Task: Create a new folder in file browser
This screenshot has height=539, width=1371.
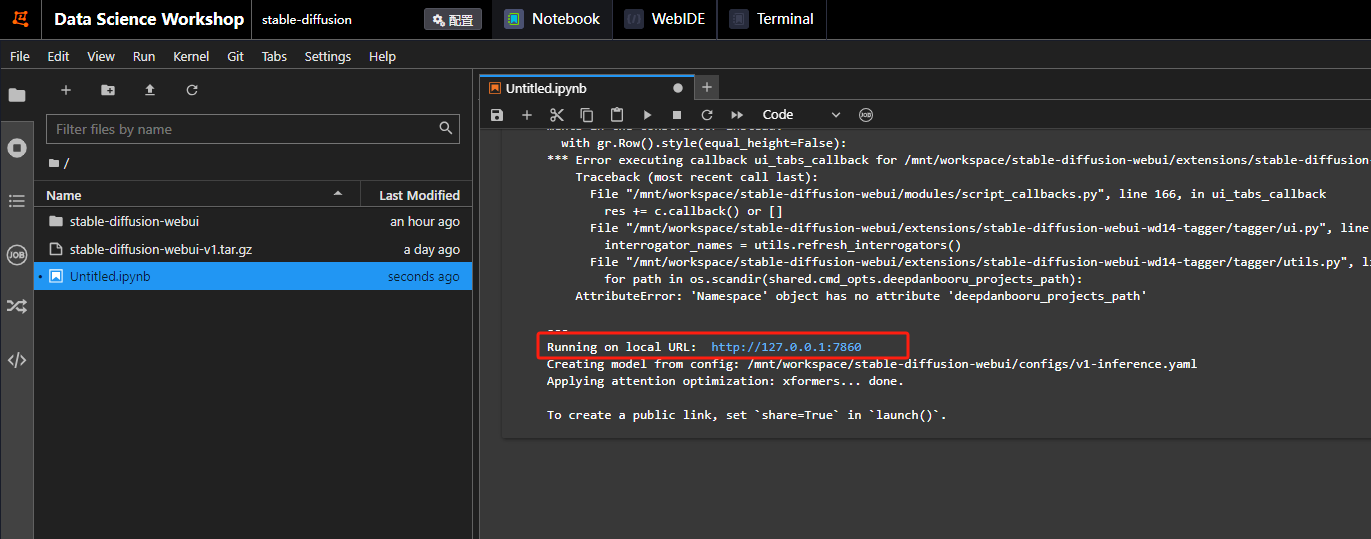Action: [108, 90]
